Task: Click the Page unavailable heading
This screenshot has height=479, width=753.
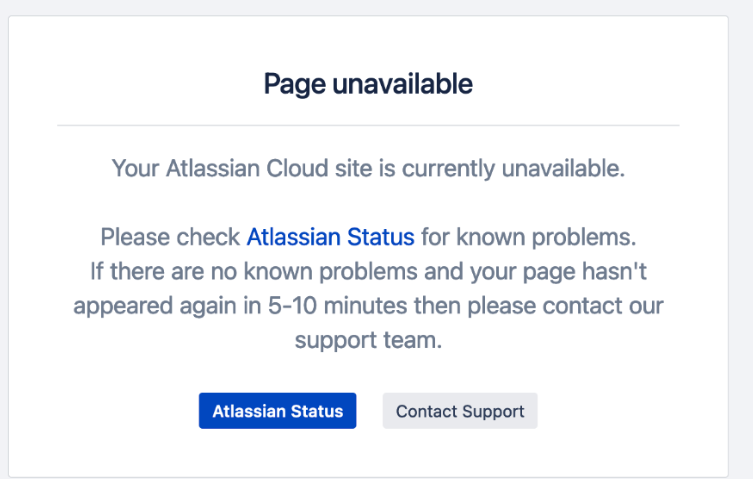Action: point(368,84)
